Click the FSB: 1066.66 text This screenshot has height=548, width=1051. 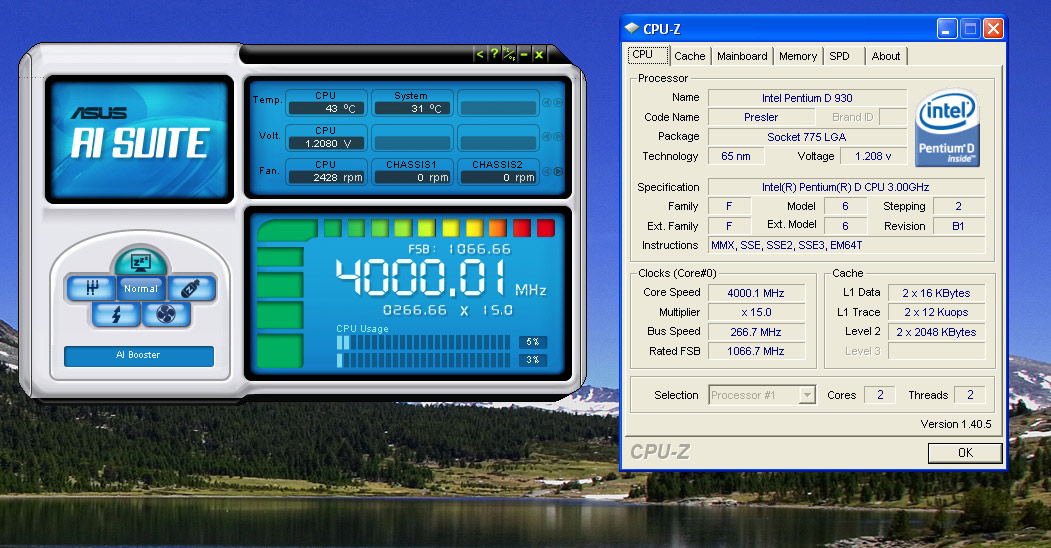pos(459,249)
